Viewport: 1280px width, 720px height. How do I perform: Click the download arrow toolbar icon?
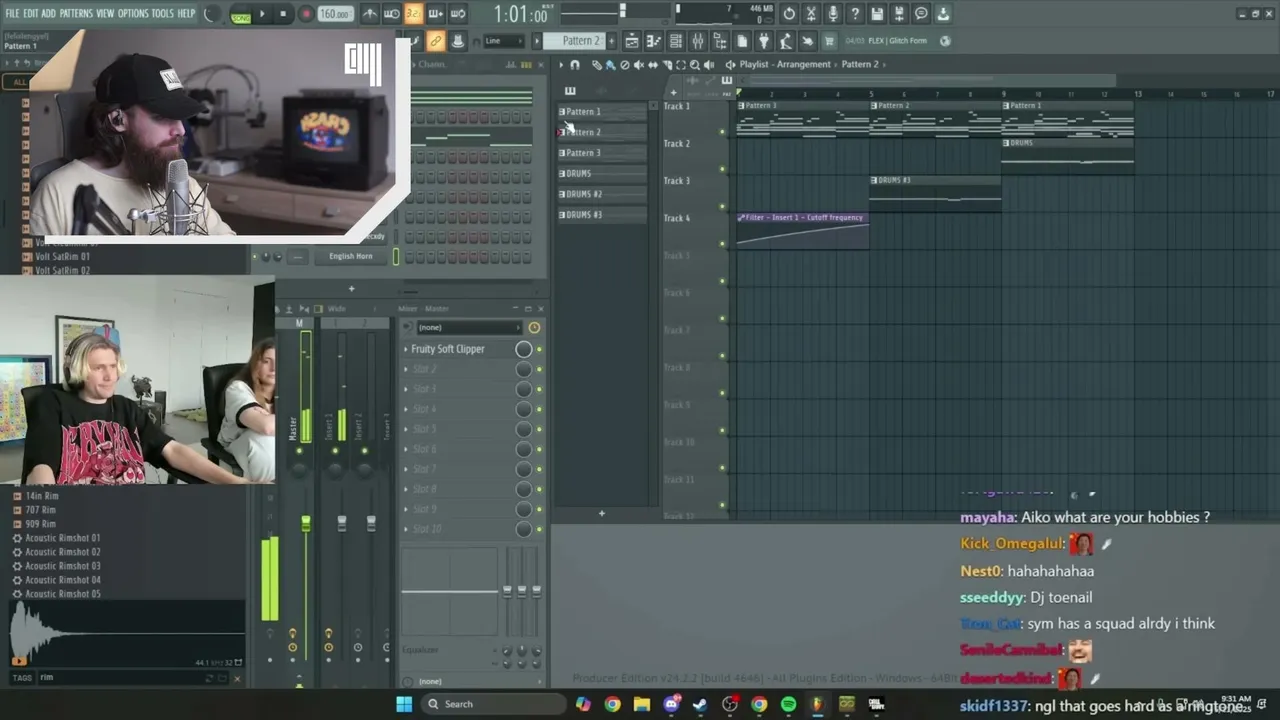[x=943, y=14]
